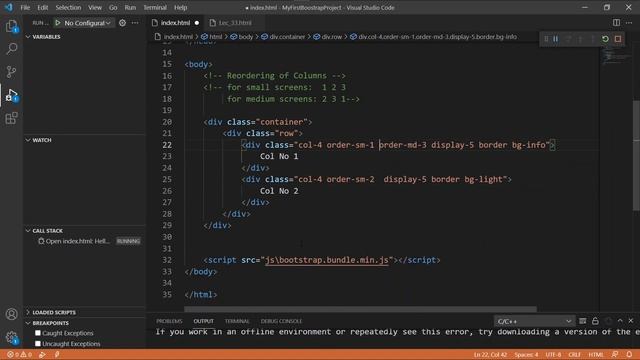Open the Selection menu
The height and width of the screenshot is (360, 640).
click(x=68, y=7)
